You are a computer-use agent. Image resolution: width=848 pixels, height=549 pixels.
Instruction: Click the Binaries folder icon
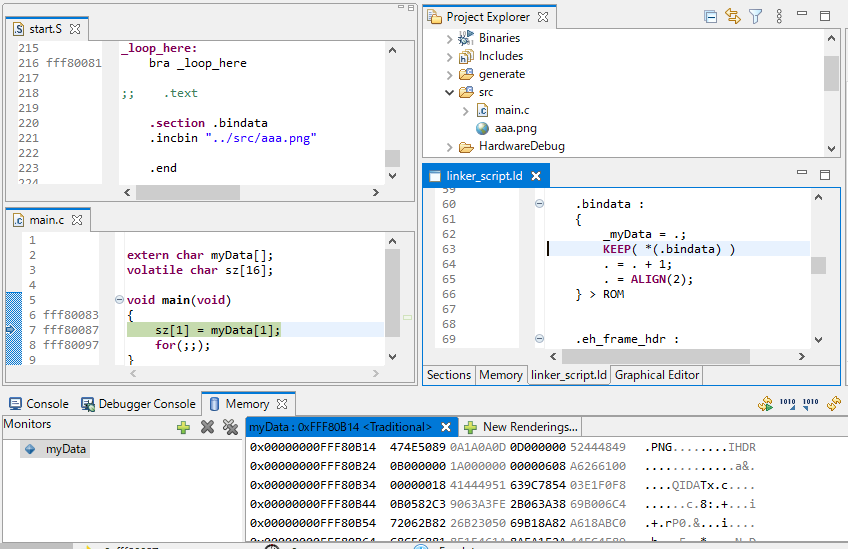pyautogui.click(x=466, y=38)
